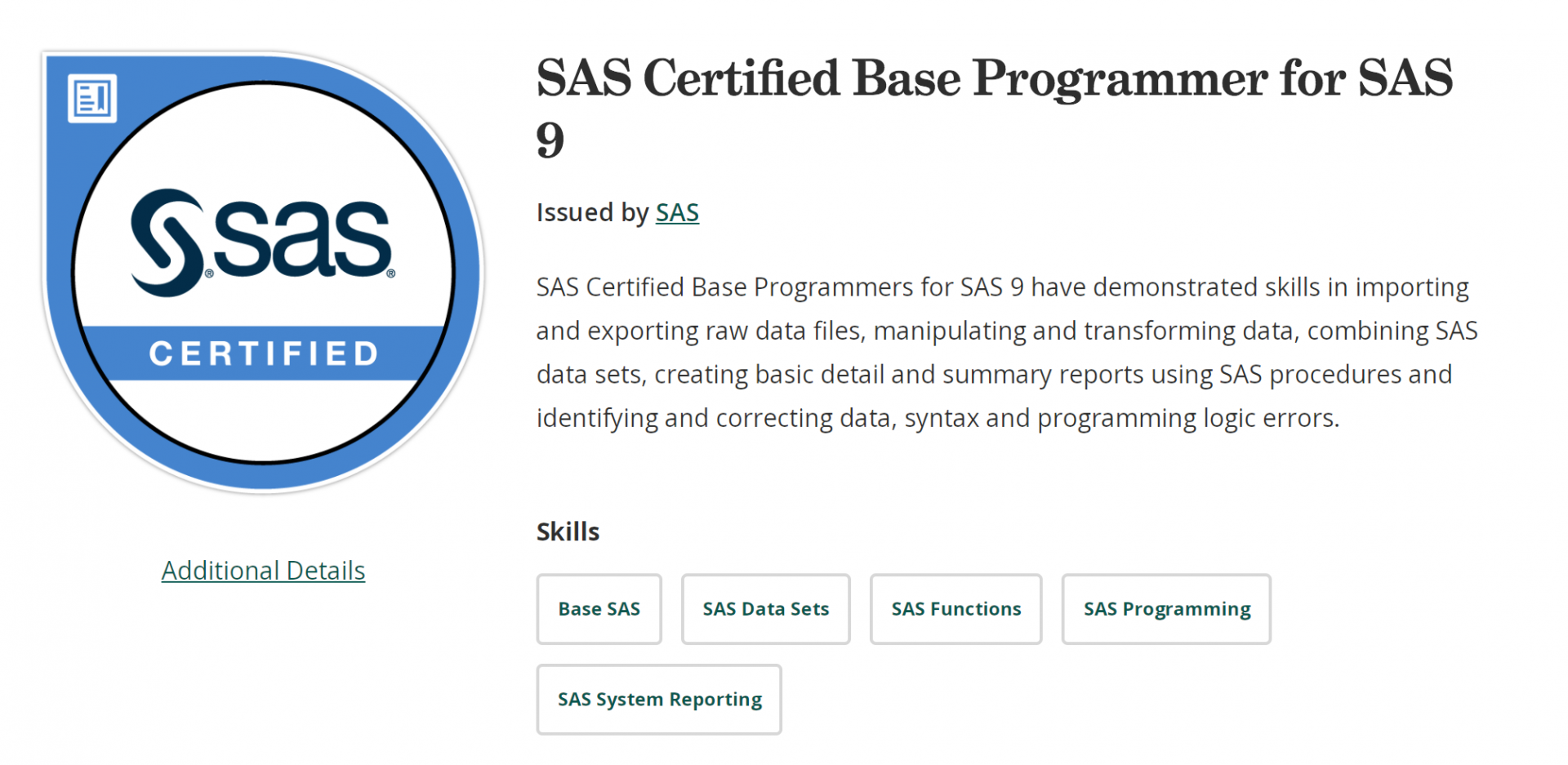1568x765 pixels.
Task: Click the certification type icon on badge
Action: [x=92, y=99]
